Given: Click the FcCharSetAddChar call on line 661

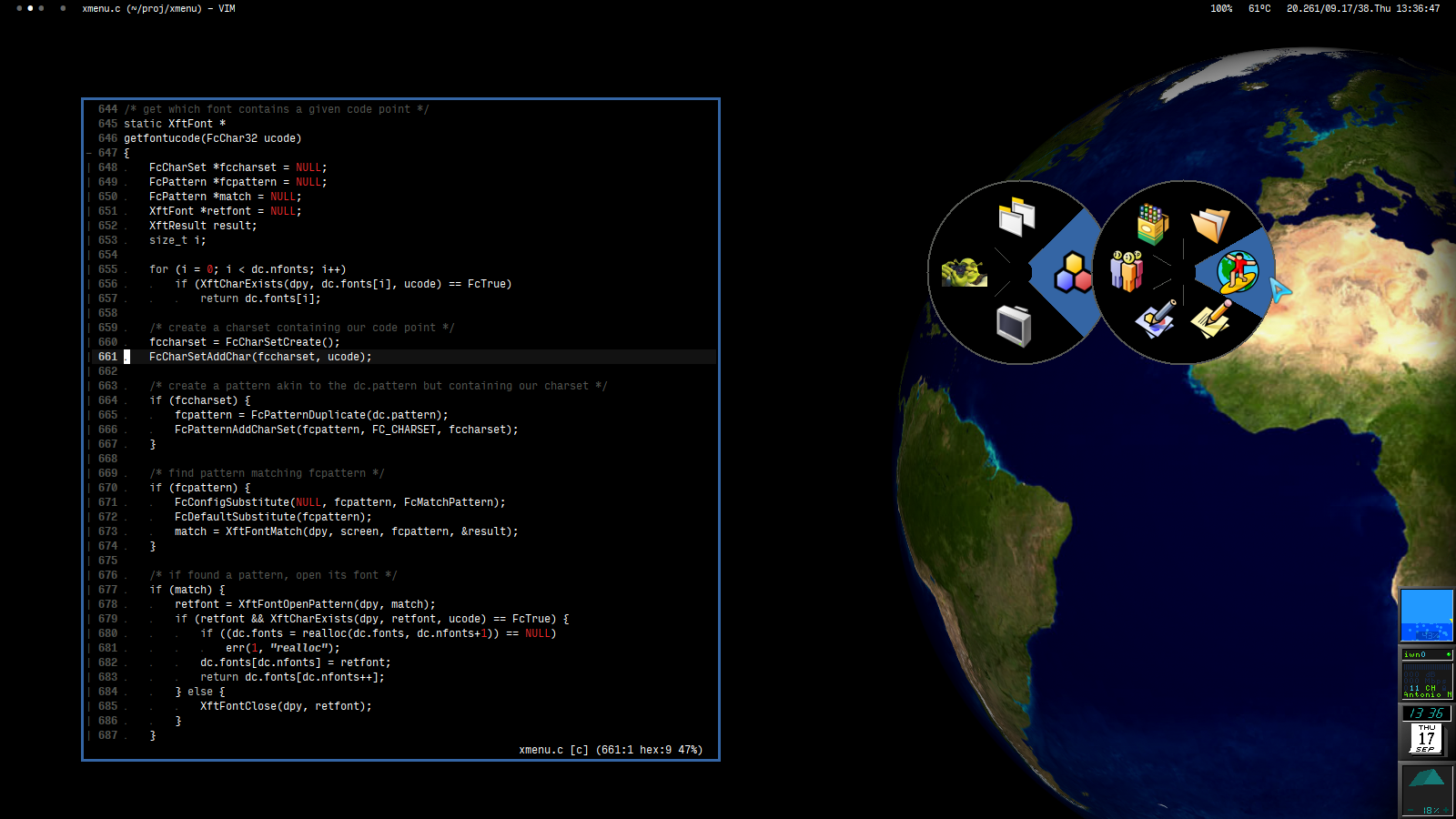Looking at the screenshot, I should pos(260,357).
